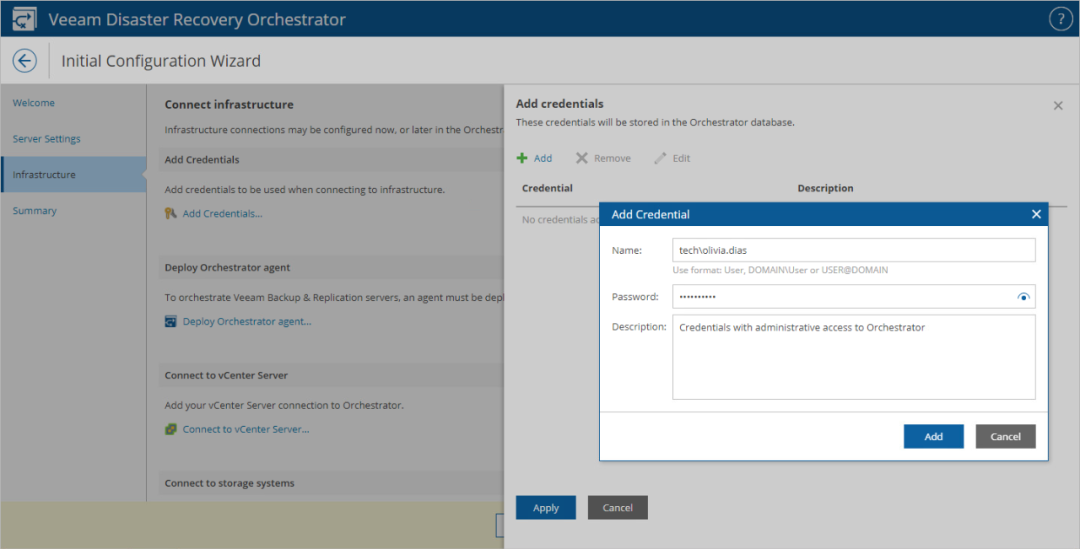
Task: Click the Veeam Orchestrator logo icon
Action: pyautogui.click(x=24, y=19)
